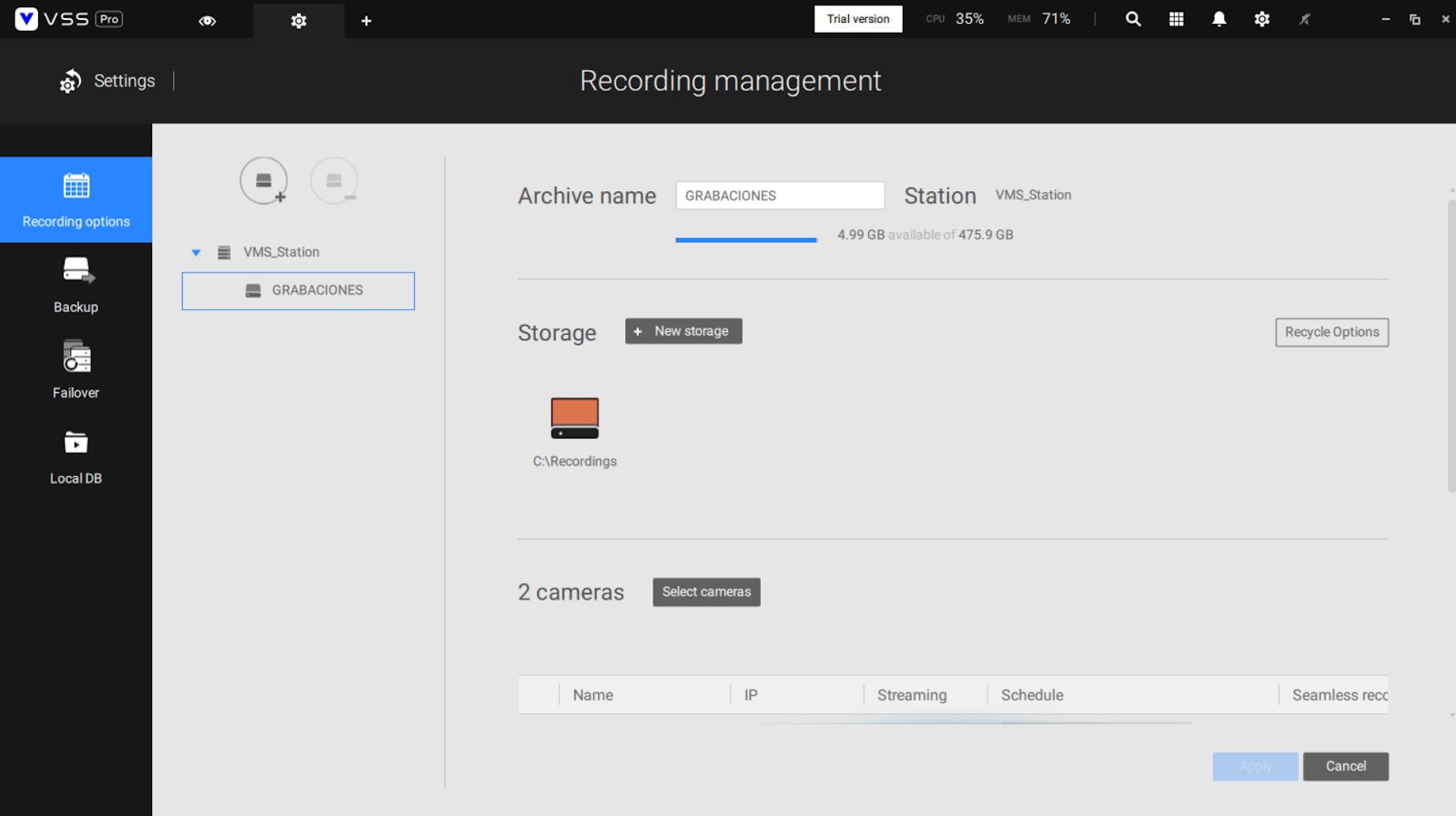Add a new archive with plus disk icon
The image size is (1456, 816).
264,180
